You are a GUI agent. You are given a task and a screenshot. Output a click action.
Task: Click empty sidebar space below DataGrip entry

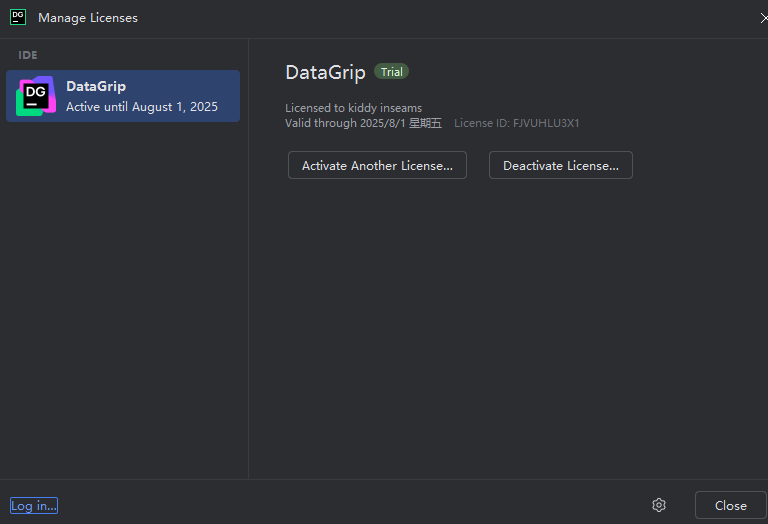[x=123, y=300]
